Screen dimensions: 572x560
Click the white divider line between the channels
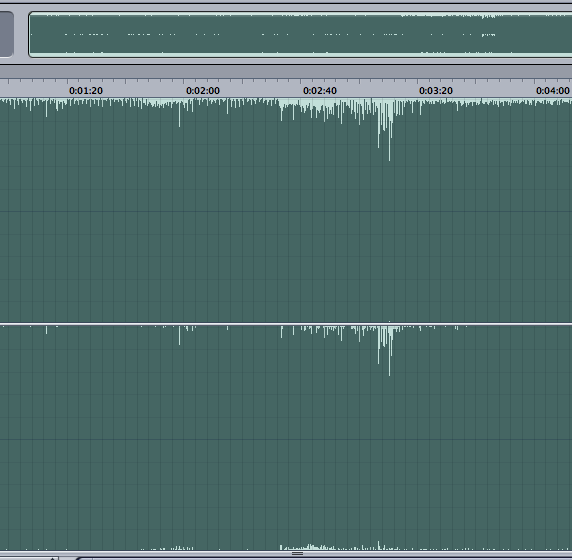(286, 324)
